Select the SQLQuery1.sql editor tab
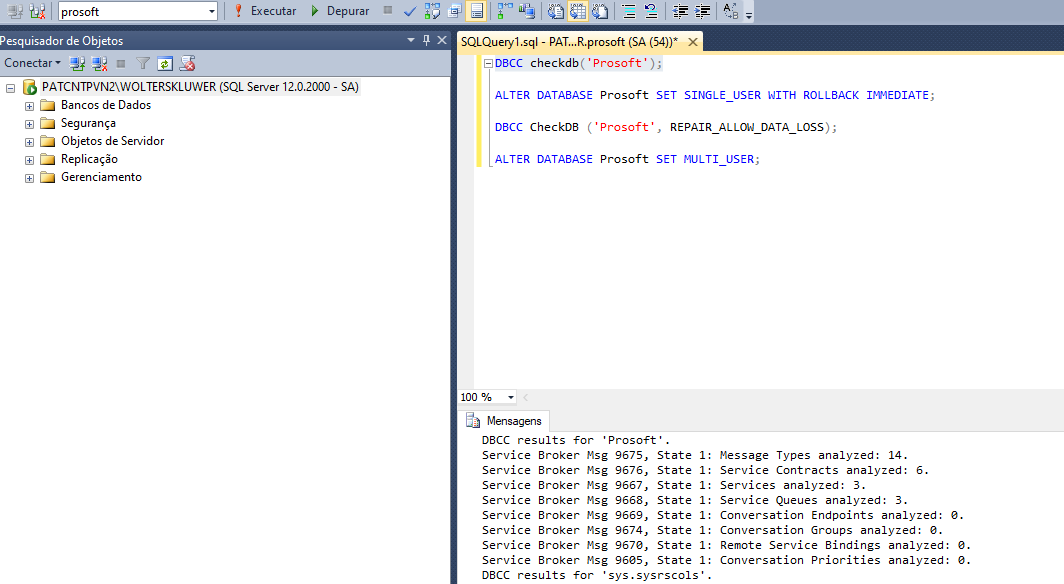The height and width of the screenshot is (584, 1064). (568, 42)
